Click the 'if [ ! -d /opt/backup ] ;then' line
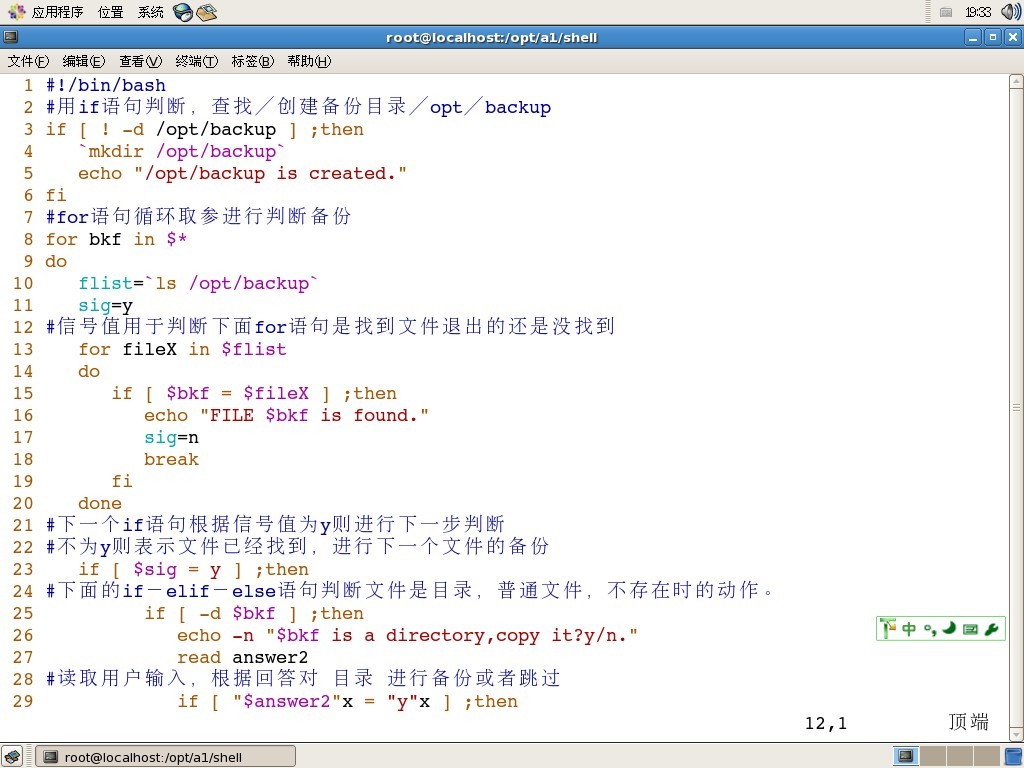 [x=204, y=129]
